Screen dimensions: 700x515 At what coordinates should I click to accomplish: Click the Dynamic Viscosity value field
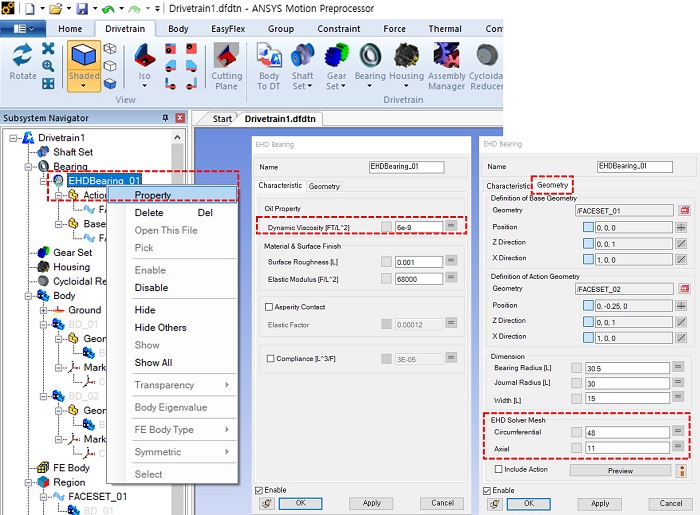(419, 227)
